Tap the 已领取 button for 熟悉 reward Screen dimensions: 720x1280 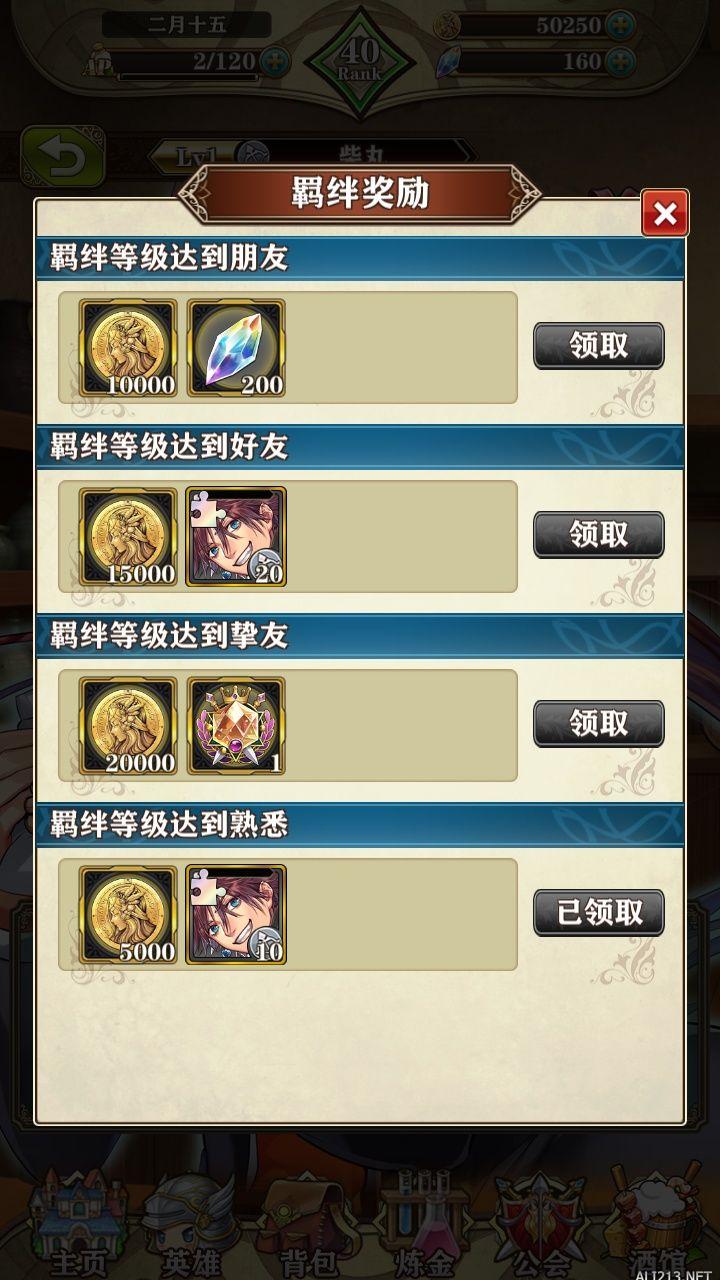(x=598, y=913)
